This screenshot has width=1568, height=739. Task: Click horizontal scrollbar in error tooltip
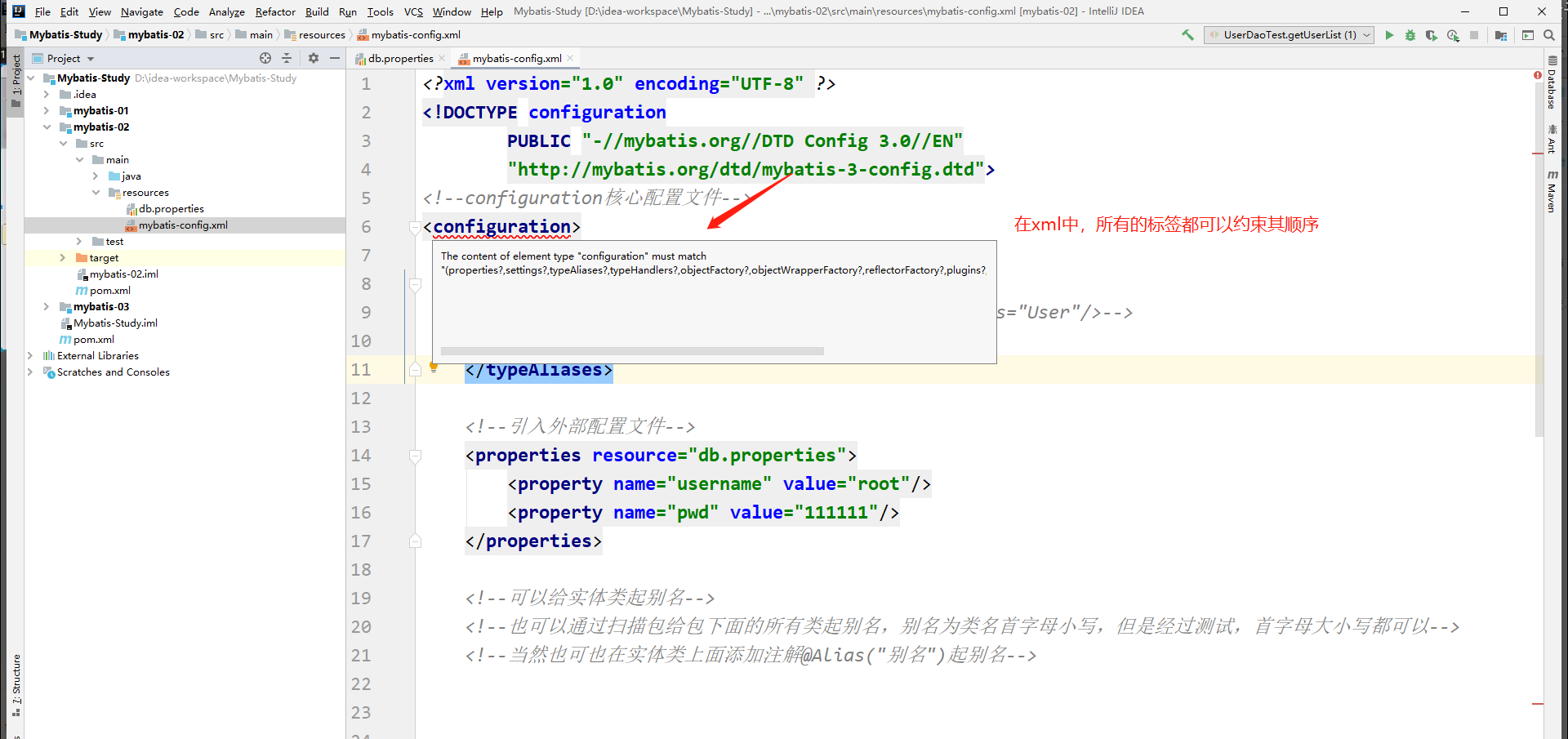click(x=632, y=351)
